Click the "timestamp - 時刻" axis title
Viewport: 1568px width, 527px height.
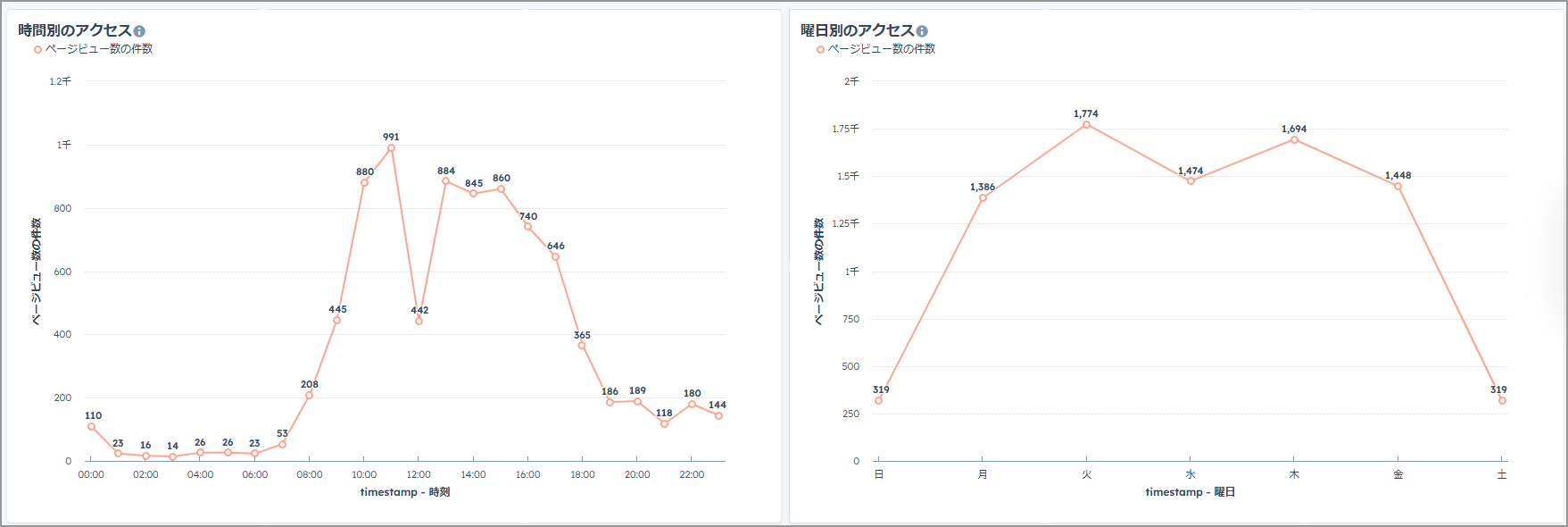(405, 492)
